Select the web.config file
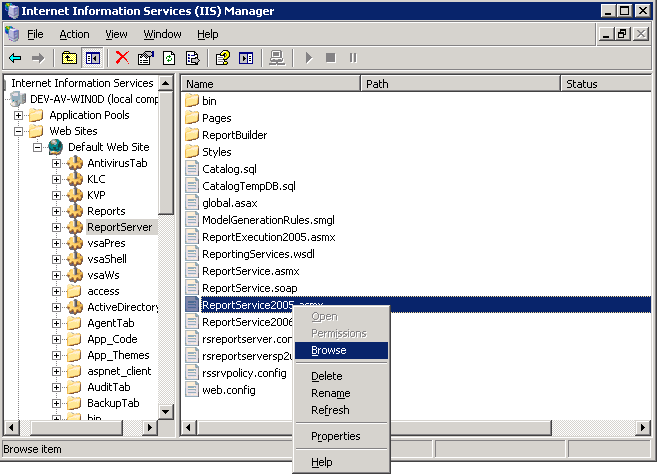Viewport: 657px width, 474px height. point(228,390)
